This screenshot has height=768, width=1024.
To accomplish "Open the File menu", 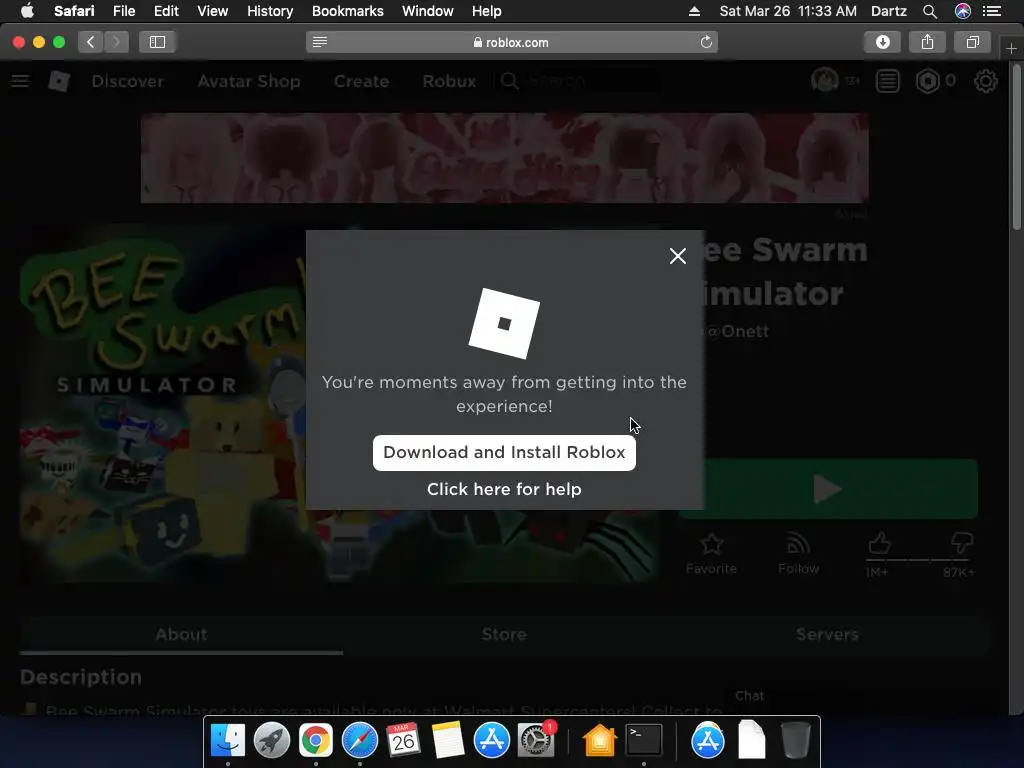I will pyautogui.click(x=123, y=11).
